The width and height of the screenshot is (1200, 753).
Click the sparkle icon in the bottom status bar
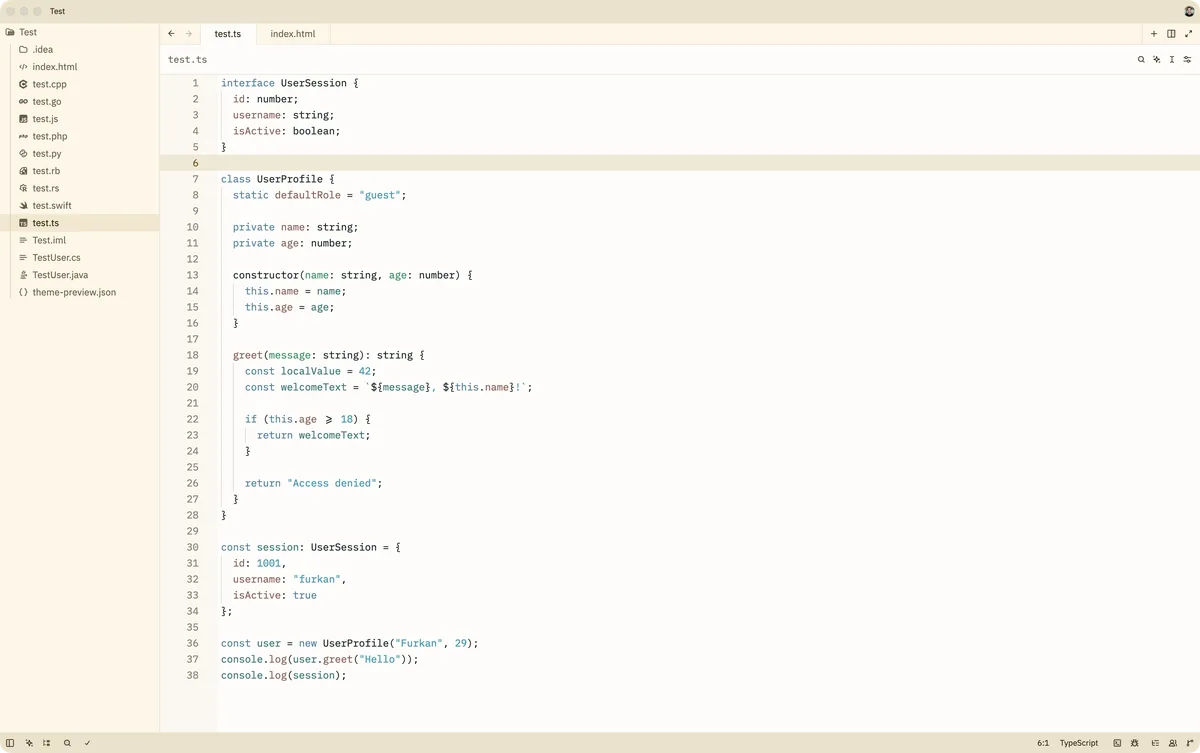pyautogui.click(x=29, y=743)
